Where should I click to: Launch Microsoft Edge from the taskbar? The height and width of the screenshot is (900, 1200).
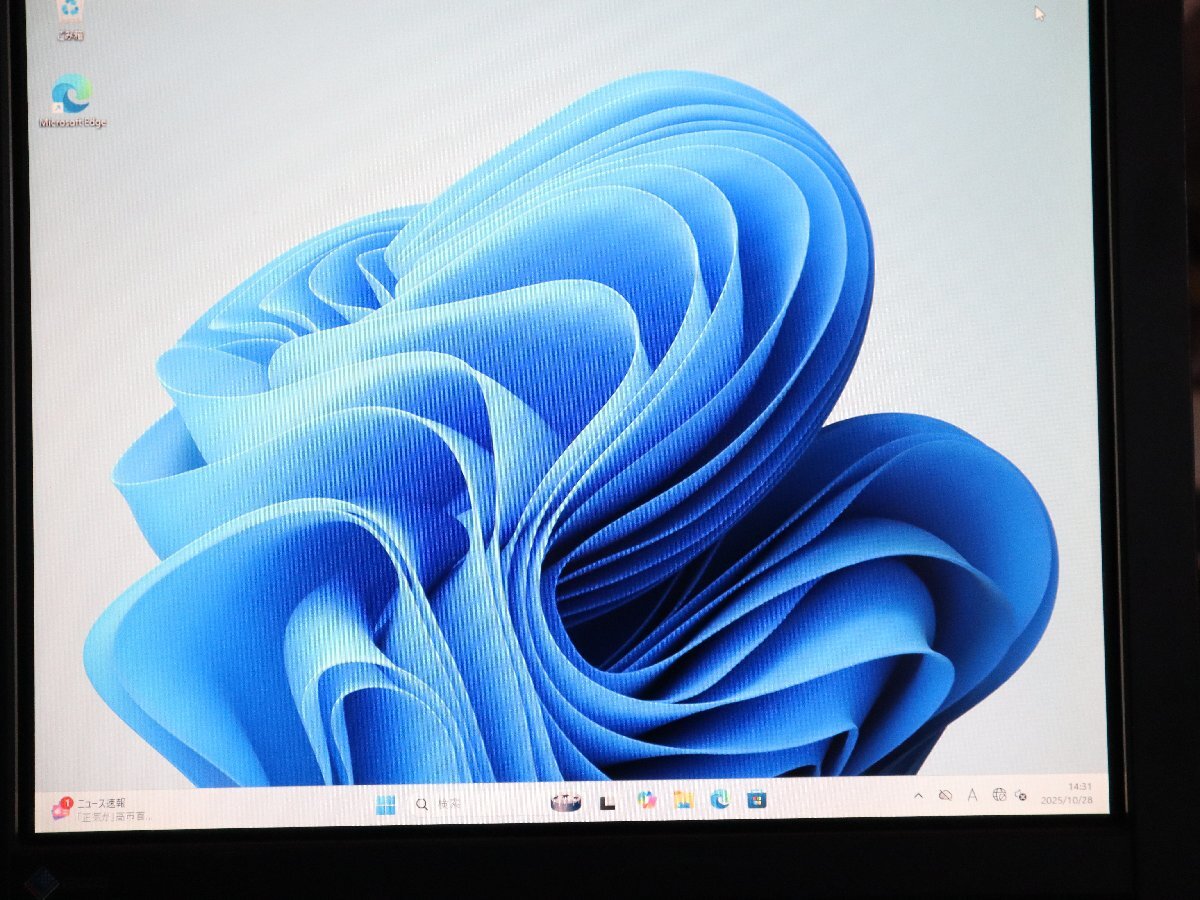coord(719,799)
